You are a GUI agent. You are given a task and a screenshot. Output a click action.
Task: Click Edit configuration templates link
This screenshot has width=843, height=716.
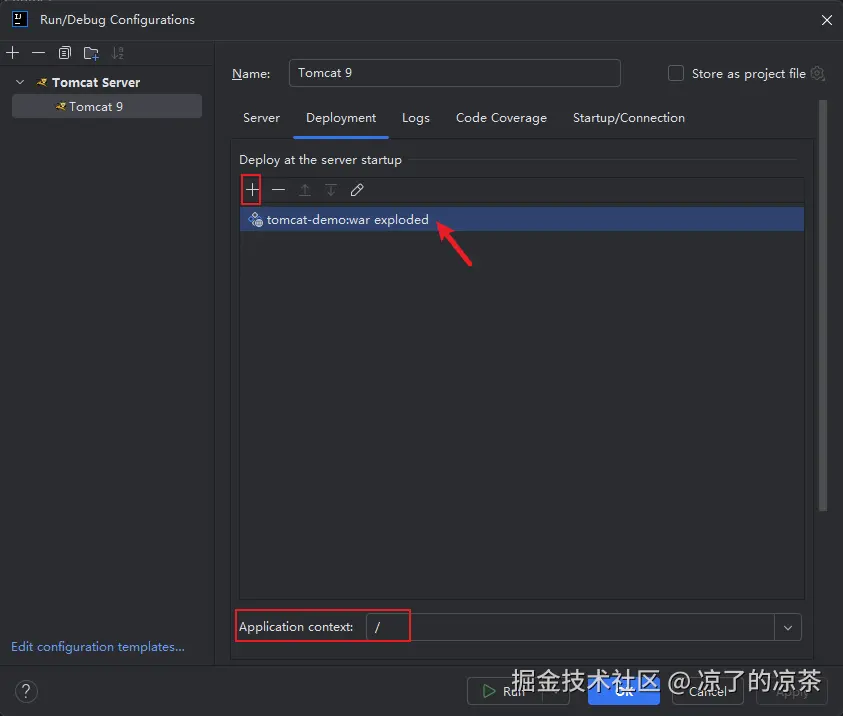tap(98, 647)
